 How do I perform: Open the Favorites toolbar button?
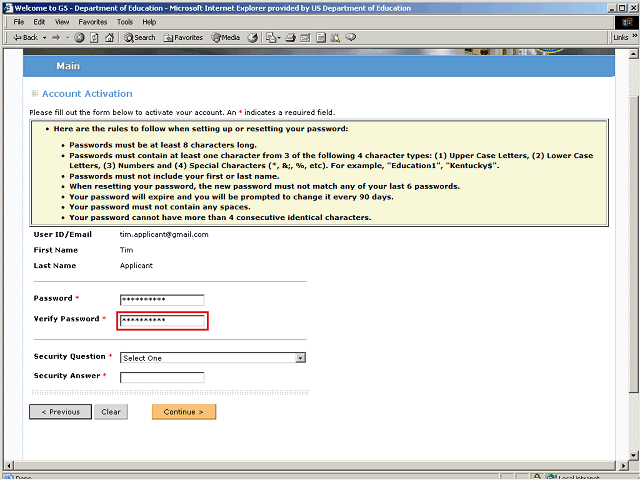[x=183, y=38]
